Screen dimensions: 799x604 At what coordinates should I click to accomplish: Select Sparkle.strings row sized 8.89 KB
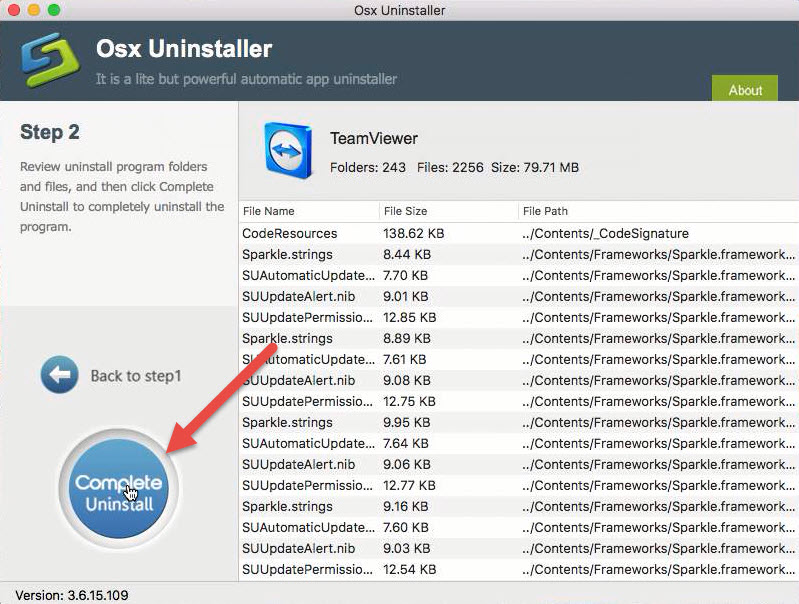coord(519,338)
